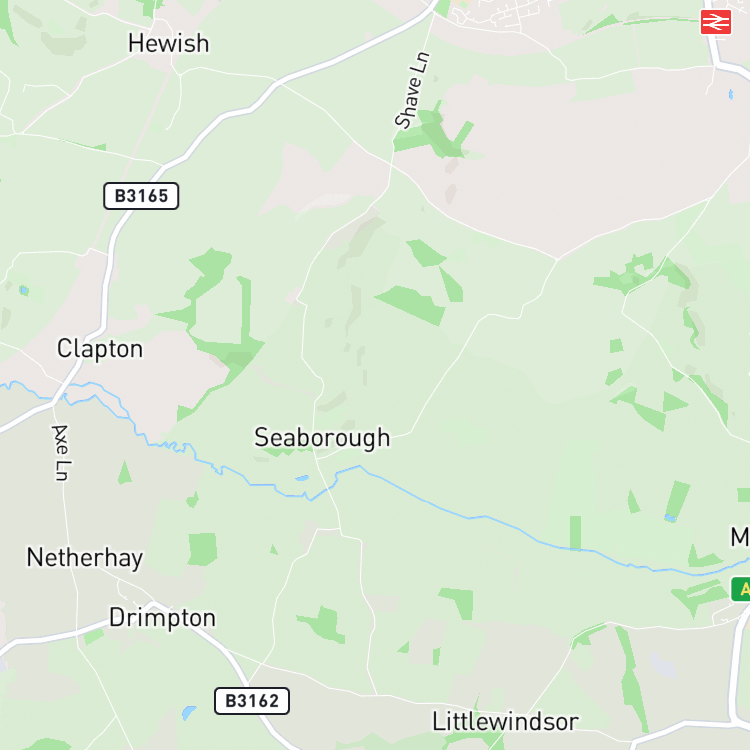Click the partial M place label
Image resolution: width=750 pixels, height=750 pixels.
tap(739, 537)
